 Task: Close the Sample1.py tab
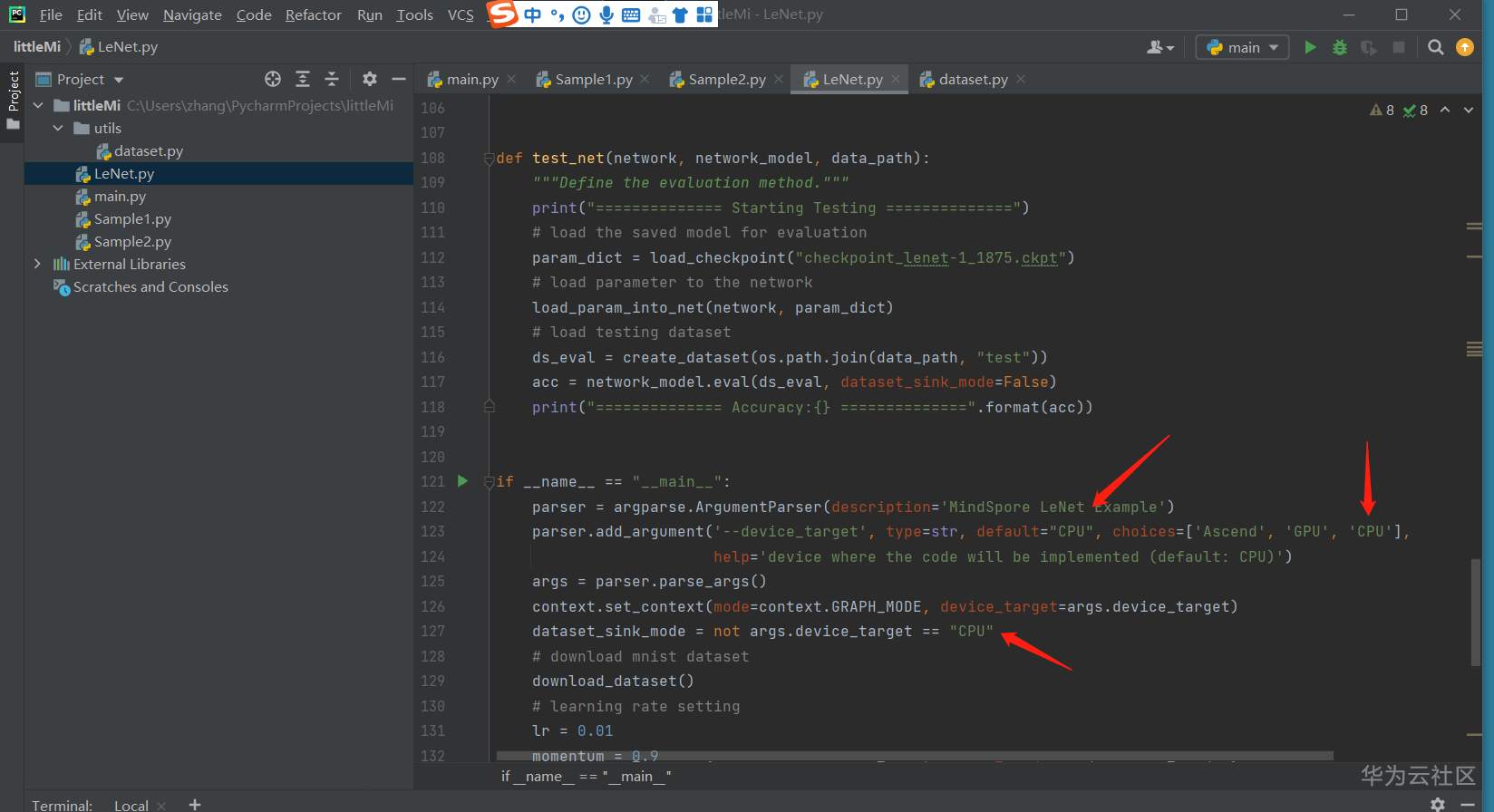click(645, 80)
